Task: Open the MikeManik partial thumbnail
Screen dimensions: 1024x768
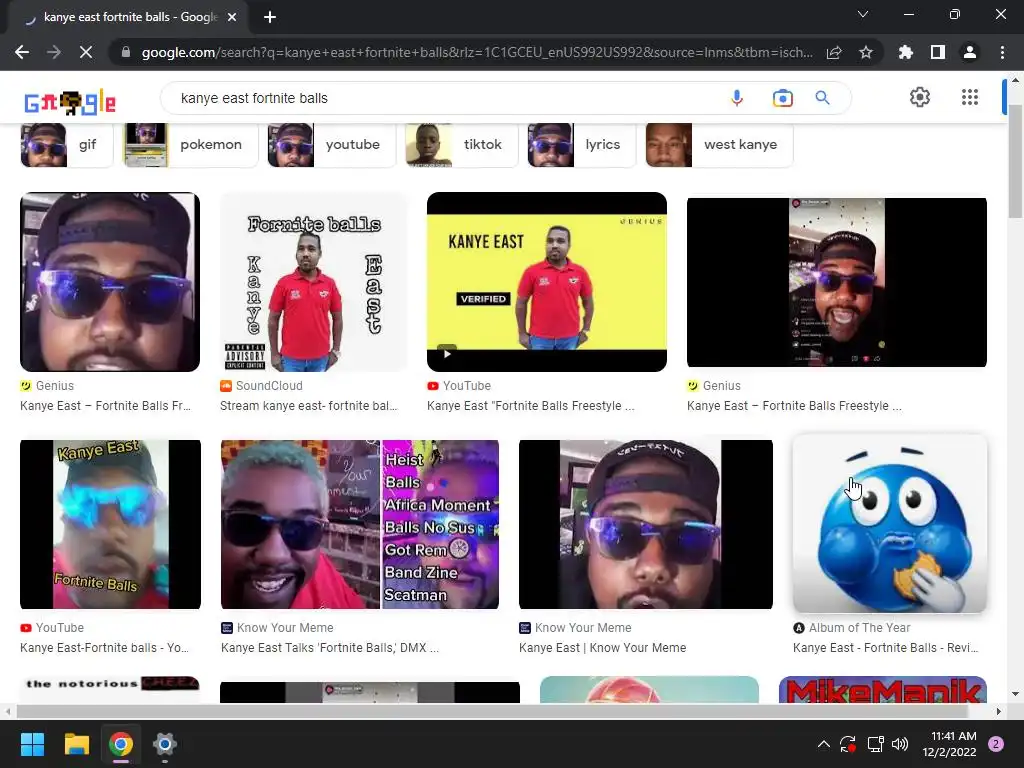Action: (x=882, y=690)
